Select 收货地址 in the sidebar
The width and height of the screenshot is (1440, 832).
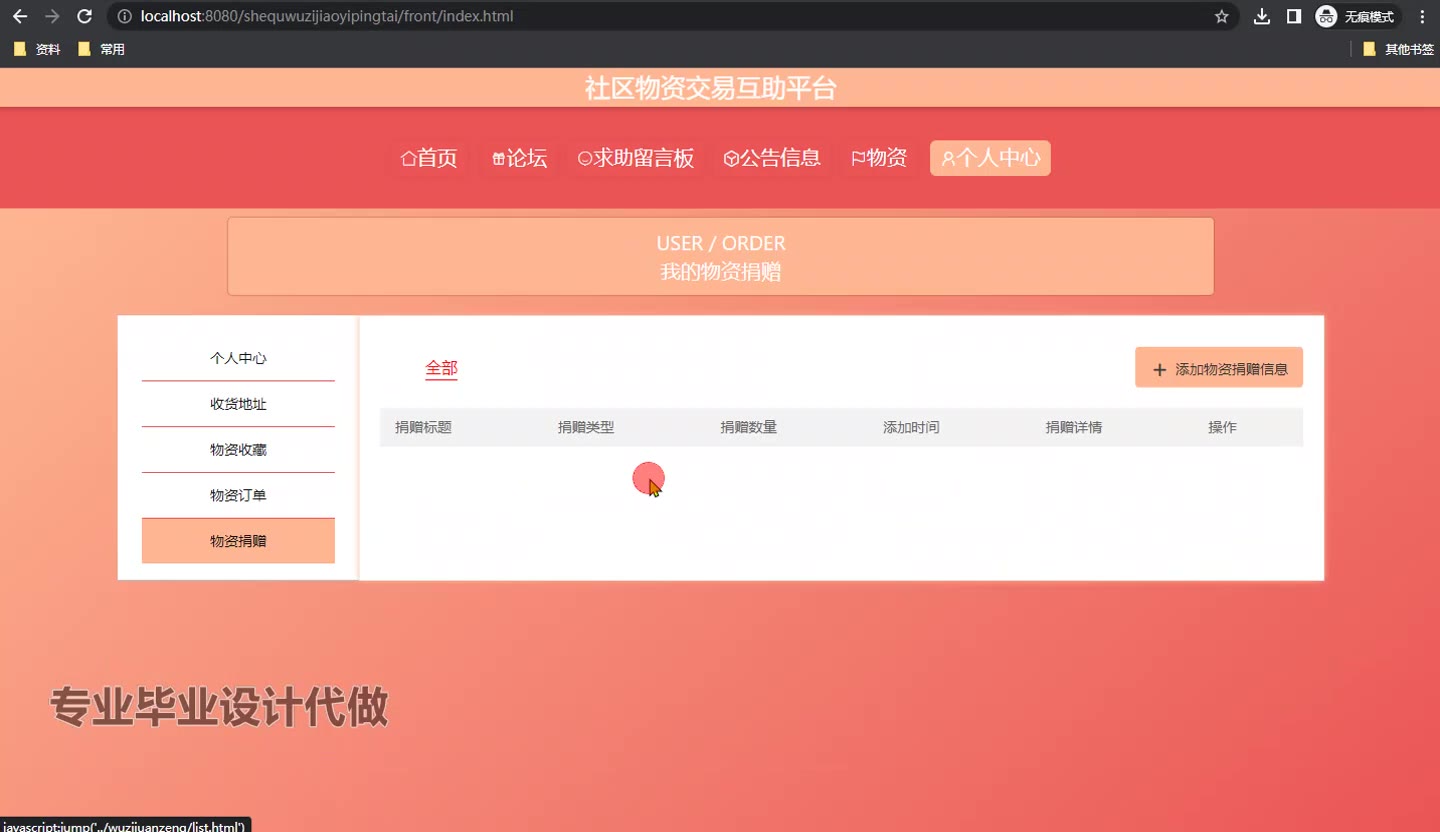pyautogui.click(x=238, y=404)
